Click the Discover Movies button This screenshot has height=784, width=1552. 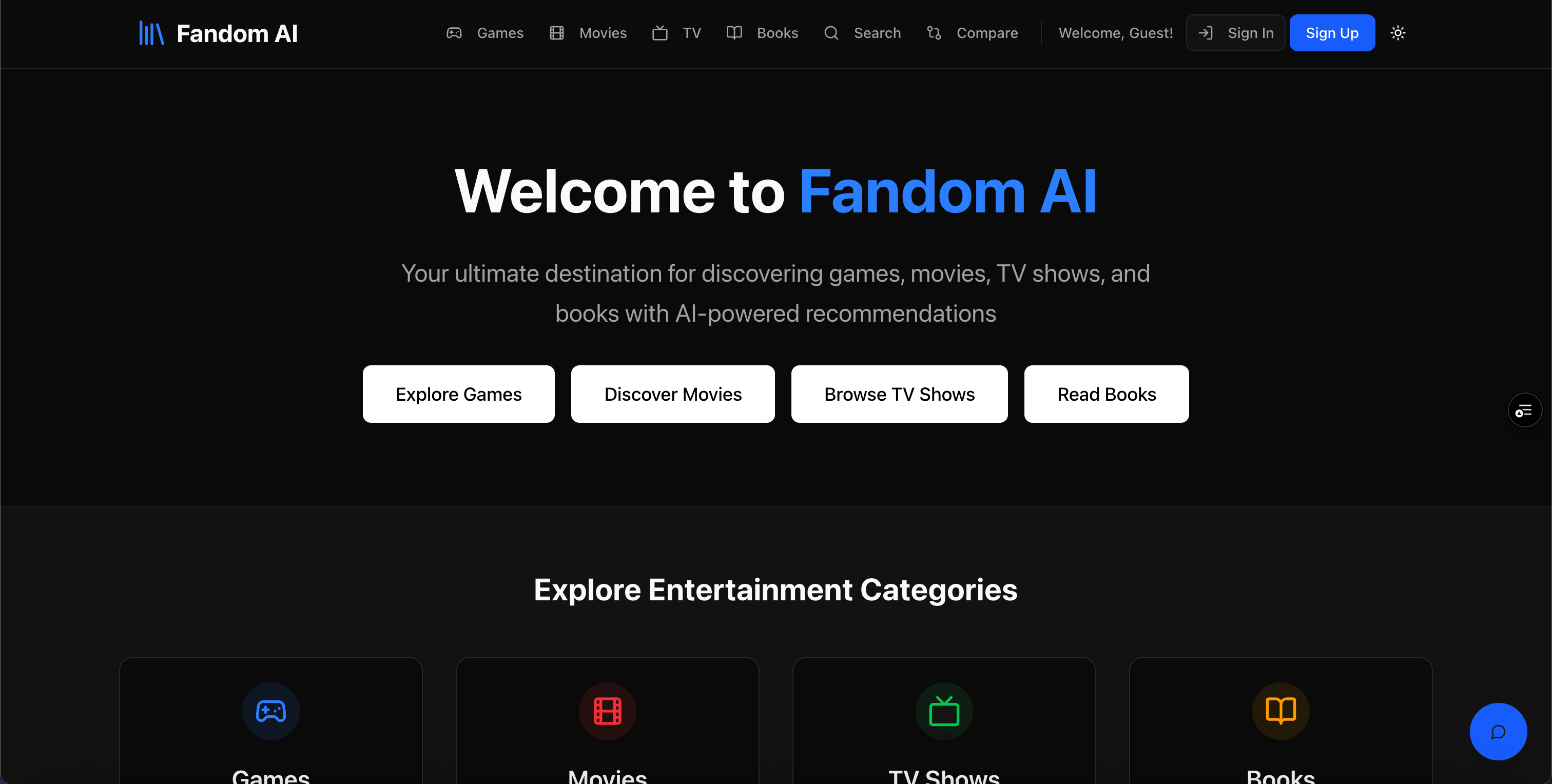point(673,394)
